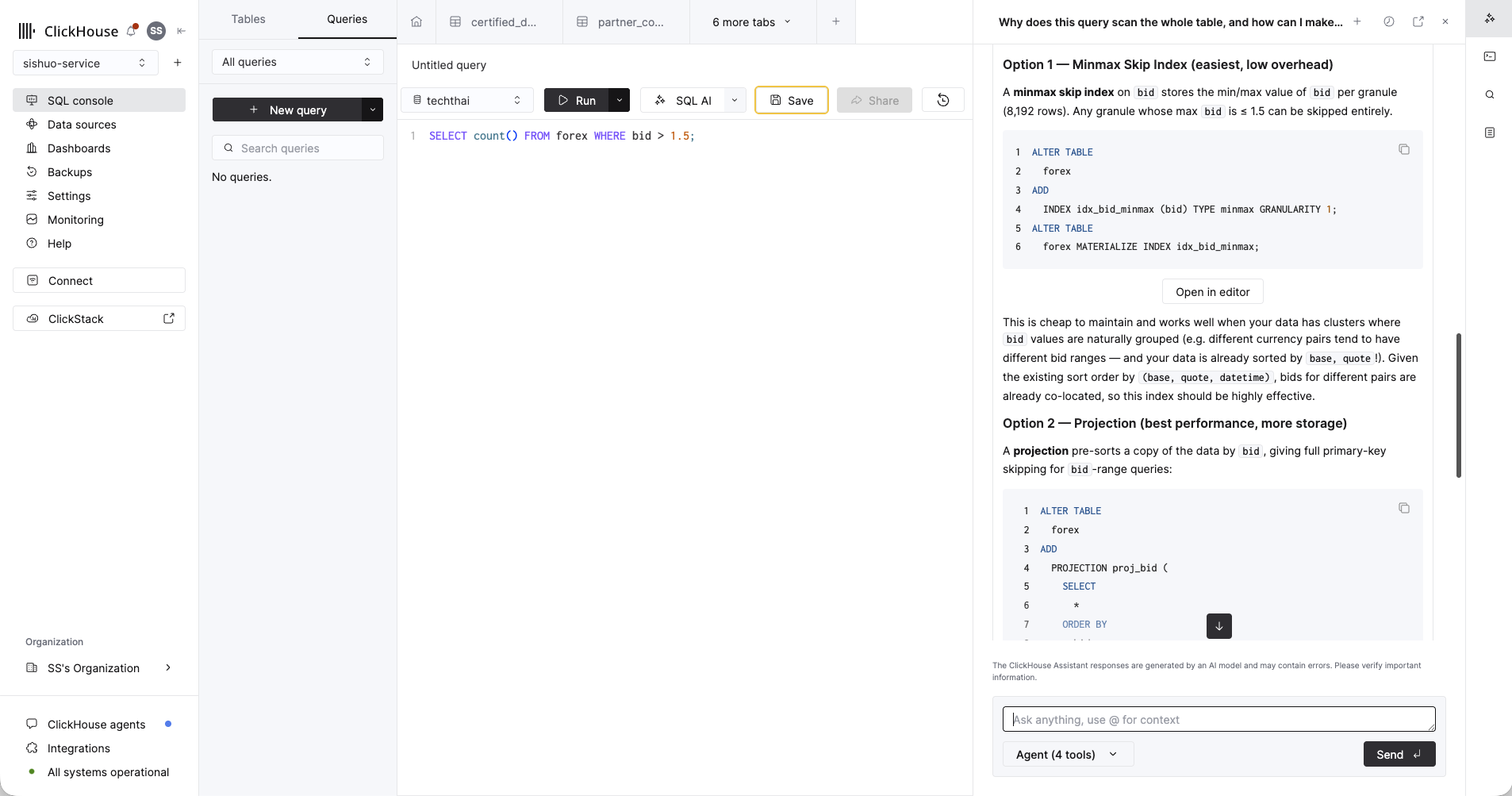This screenshot has width=1512, height=796.
Task: Open the Agent (4 tools) dropdown
Action: (1068, 754)
